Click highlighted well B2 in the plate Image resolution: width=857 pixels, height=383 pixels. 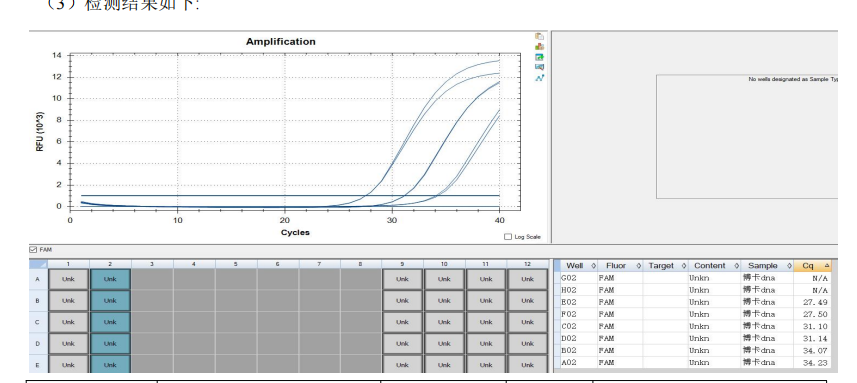[110, 300]
